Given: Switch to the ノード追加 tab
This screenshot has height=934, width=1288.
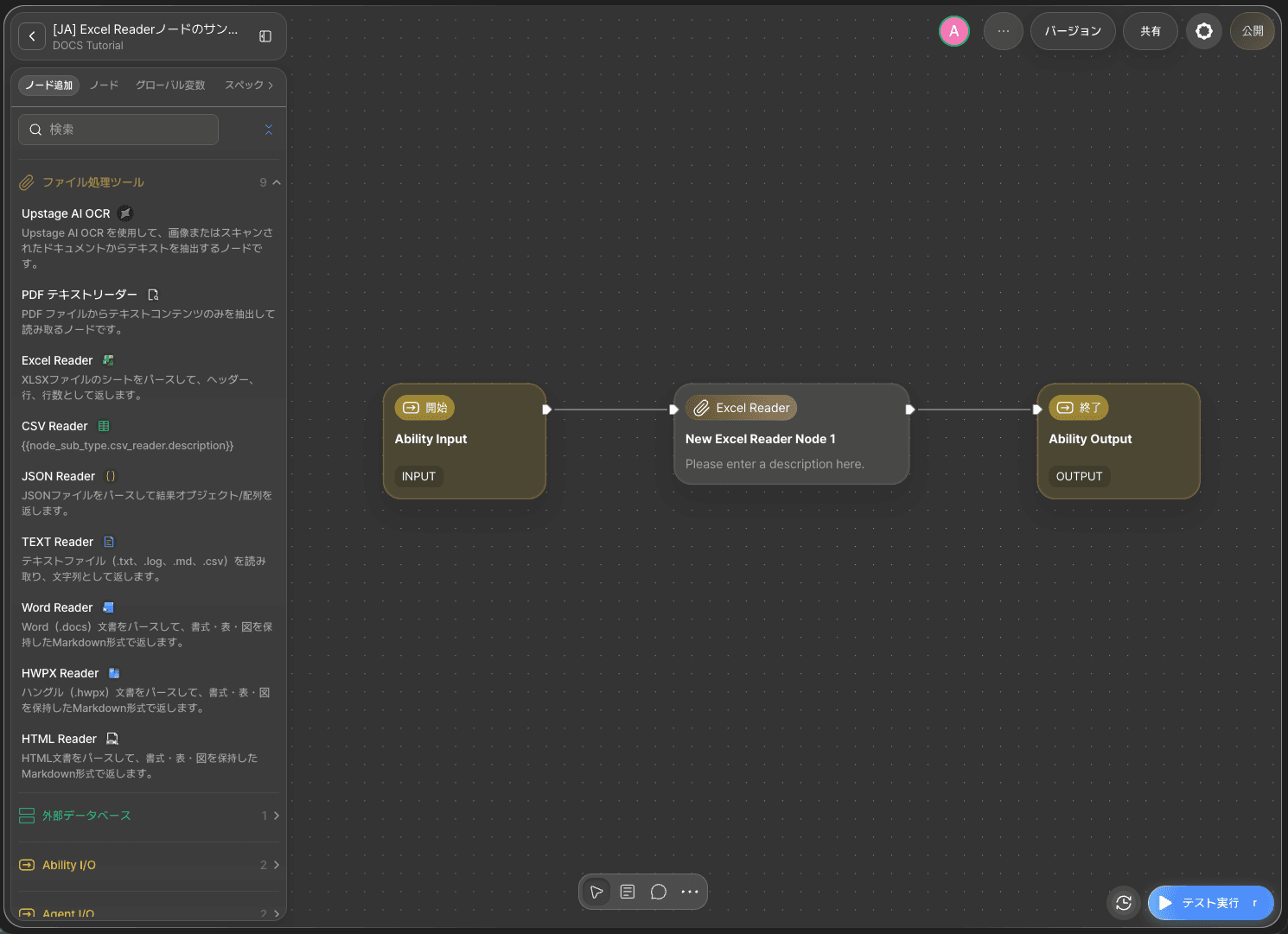Looking at the screenshot, I should 48,86.
